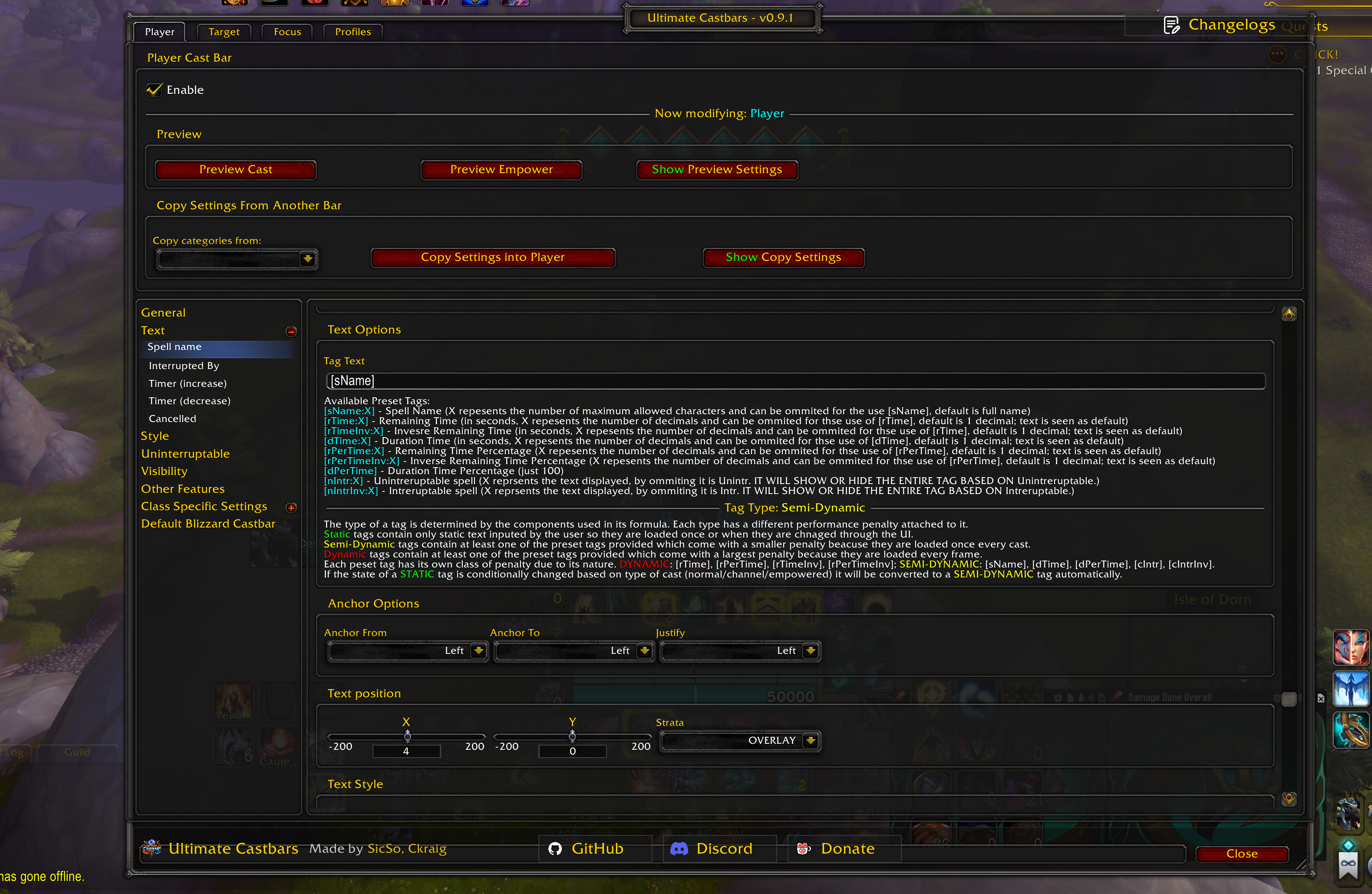Click the Y position value box
The image size is (1372, 894).
pos(572,751)
